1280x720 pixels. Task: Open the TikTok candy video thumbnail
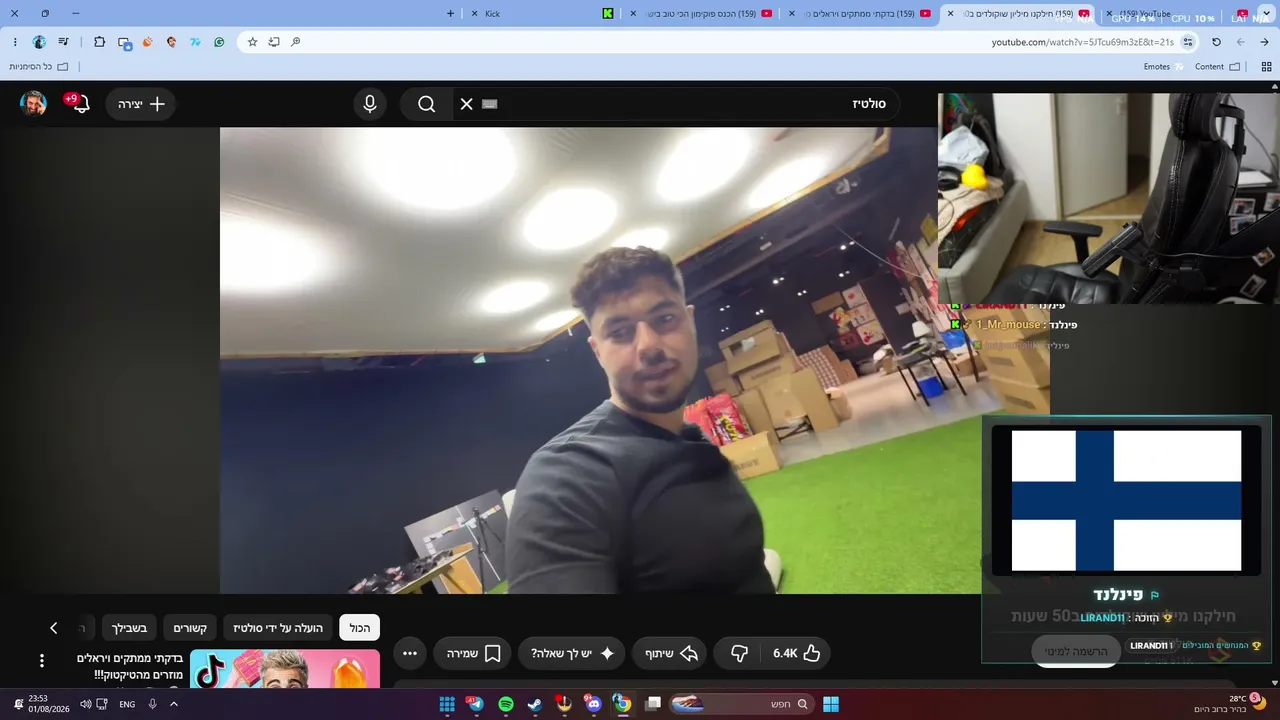coord(285,669)
